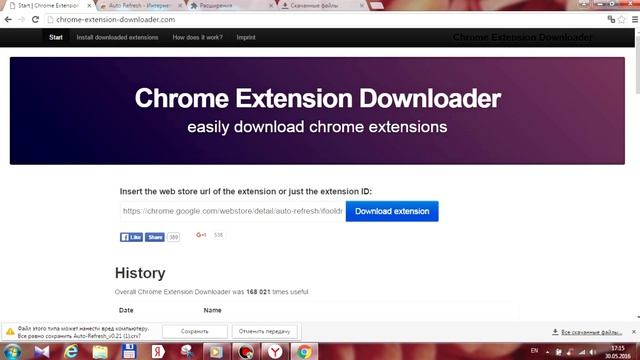This screenshot has width=640, height=360.
Task: Open the media player taskbar icon
Action: [x=216, y=352]
